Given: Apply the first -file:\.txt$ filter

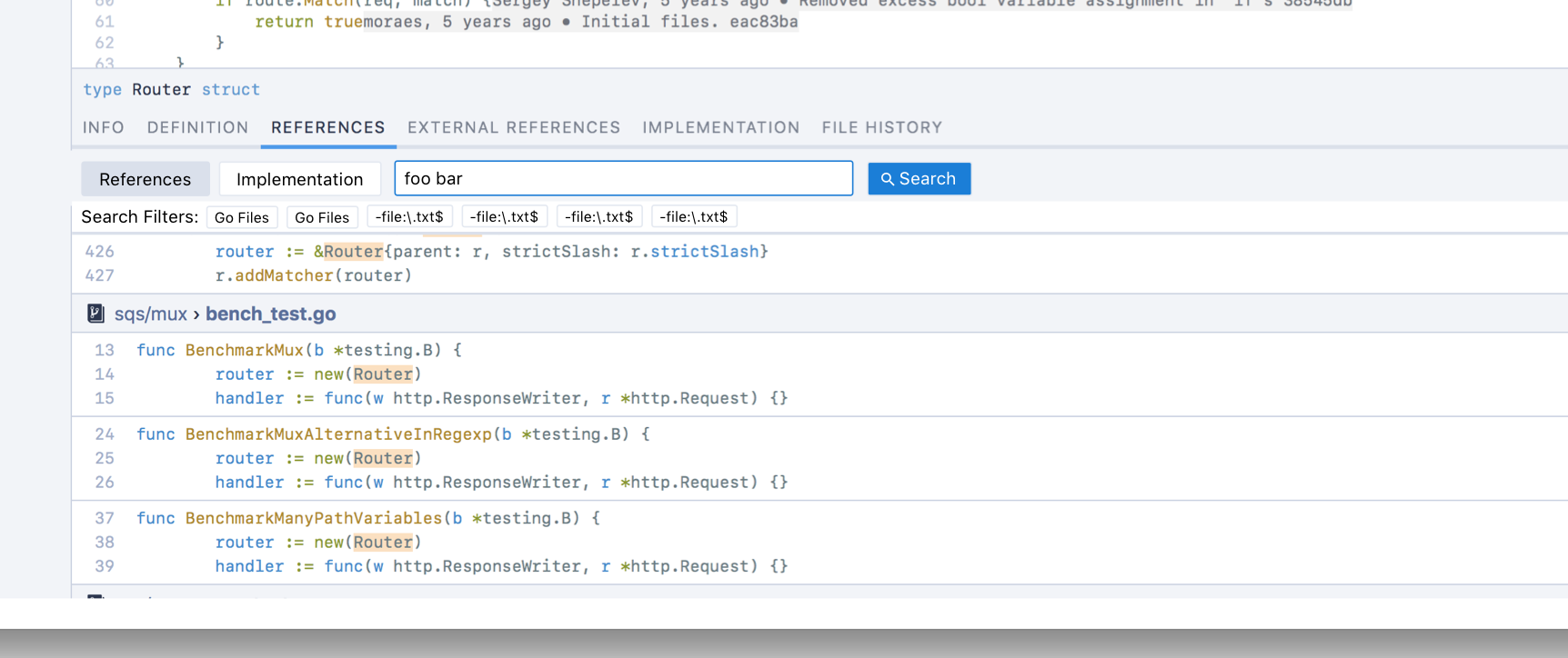Looking at the screenshot, I should [409, 216].
